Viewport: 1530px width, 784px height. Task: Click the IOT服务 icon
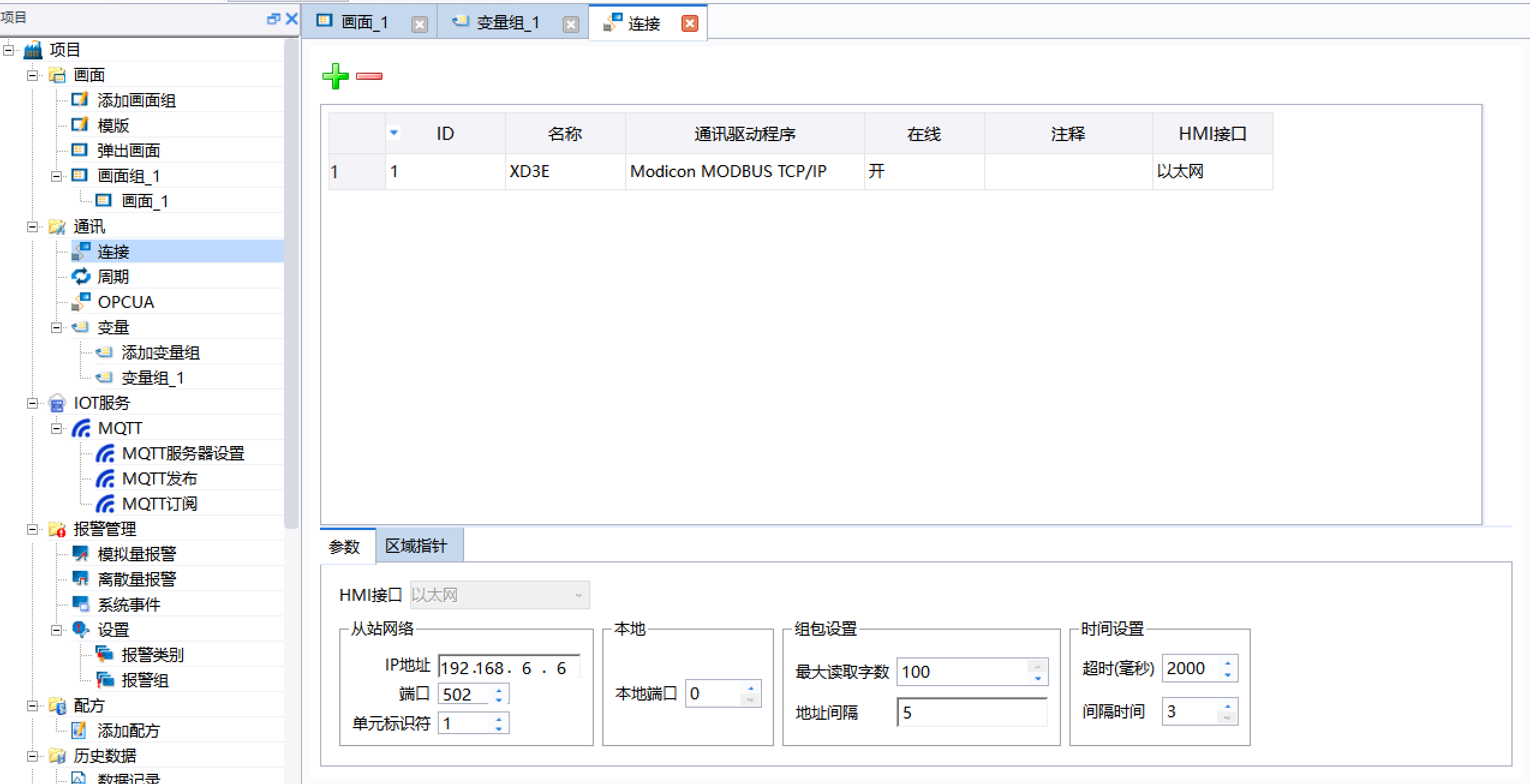point(57,403)
